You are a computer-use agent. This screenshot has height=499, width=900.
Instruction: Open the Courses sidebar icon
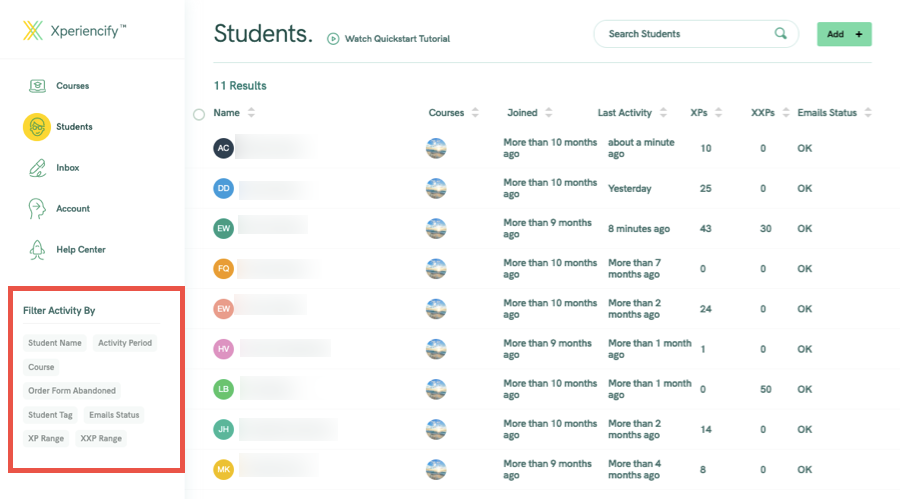coord(37,86)
